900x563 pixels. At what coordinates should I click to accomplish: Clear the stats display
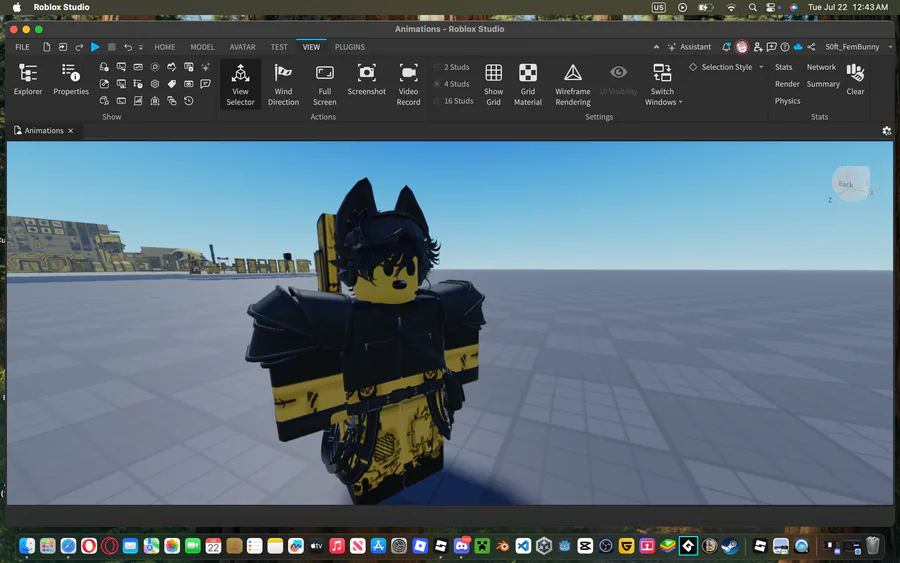click(x=855, y=80)
